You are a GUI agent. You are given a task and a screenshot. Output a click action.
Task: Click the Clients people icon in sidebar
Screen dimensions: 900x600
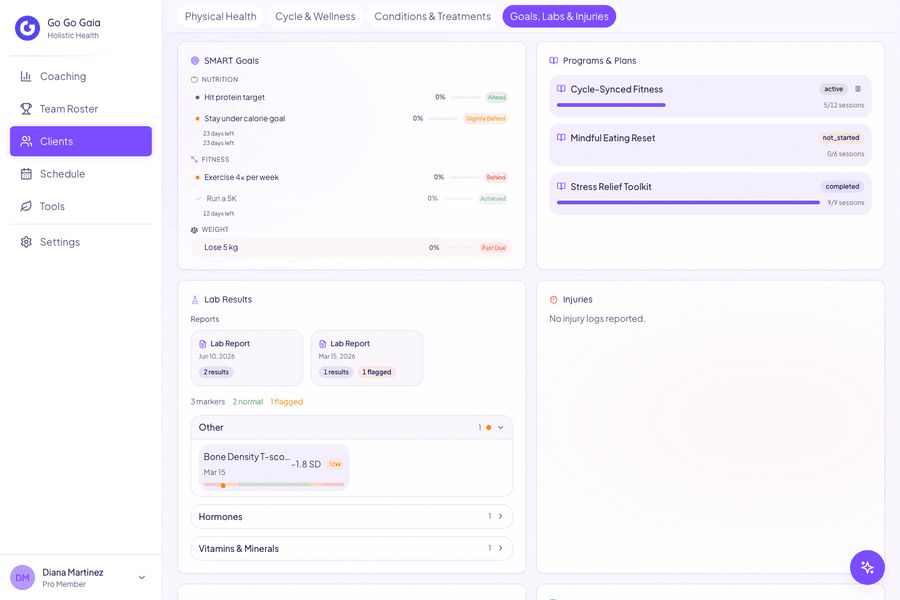pos(26,141)
